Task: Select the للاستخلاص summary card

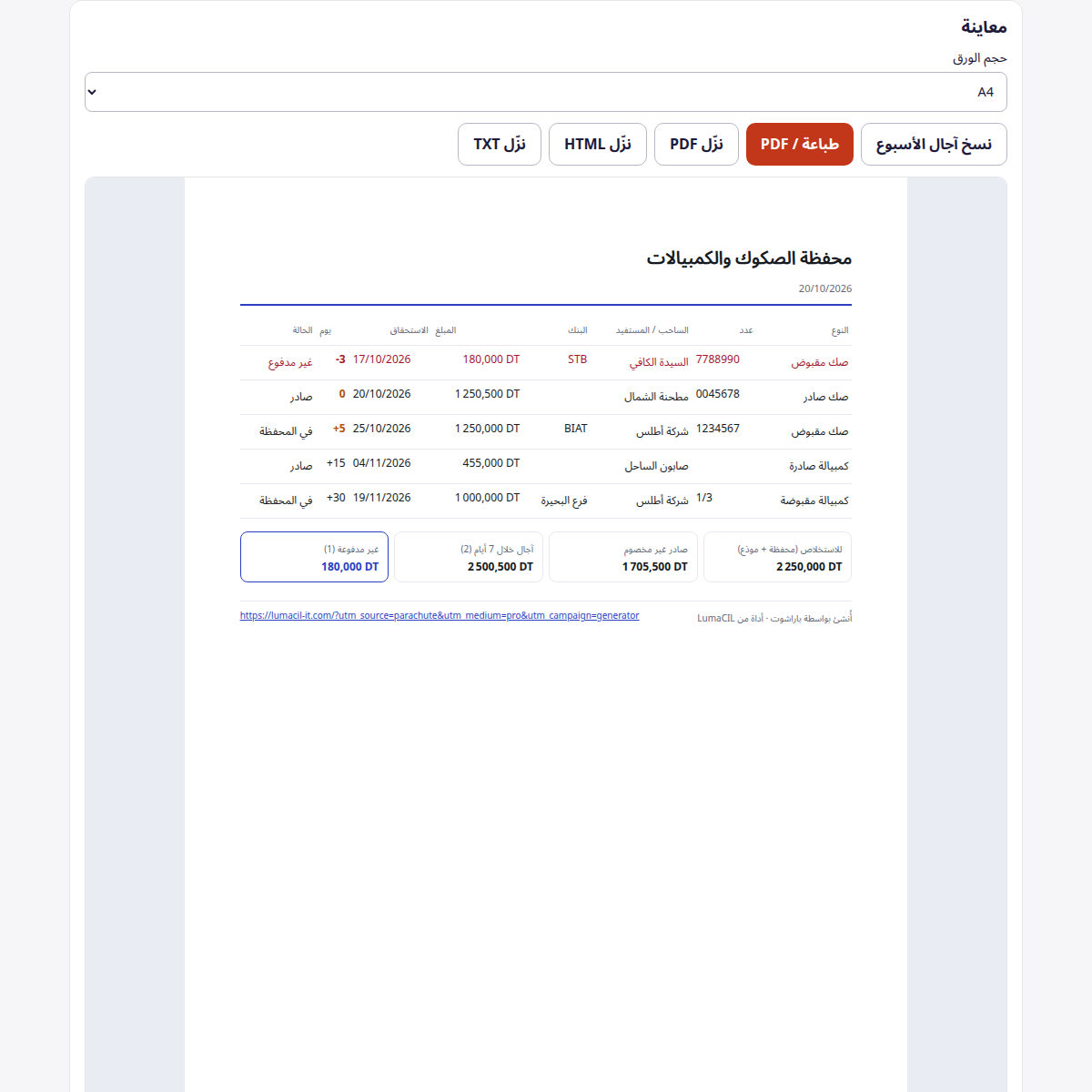Action: 778,557
